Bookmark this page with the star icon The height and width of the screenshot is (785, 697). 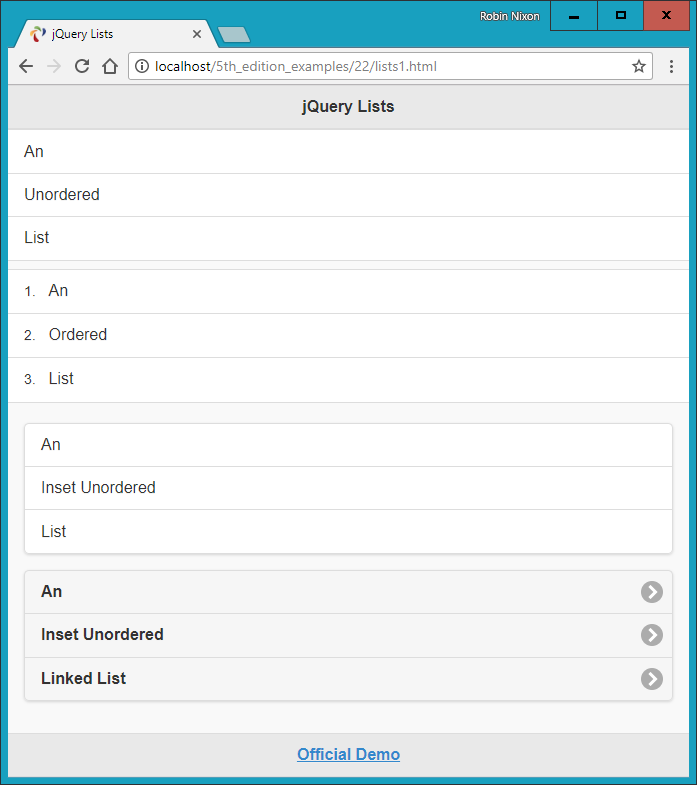pyautogui.click(x=638, y=66)
